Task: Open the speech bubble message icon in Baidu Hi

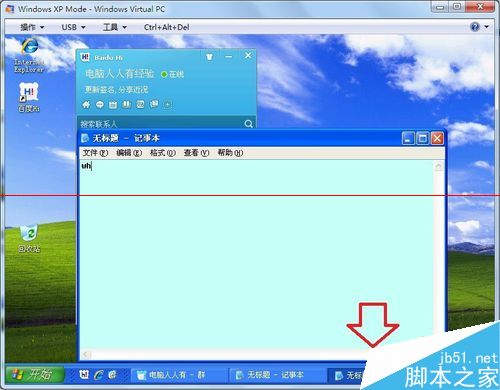Action: coord(100,105)
